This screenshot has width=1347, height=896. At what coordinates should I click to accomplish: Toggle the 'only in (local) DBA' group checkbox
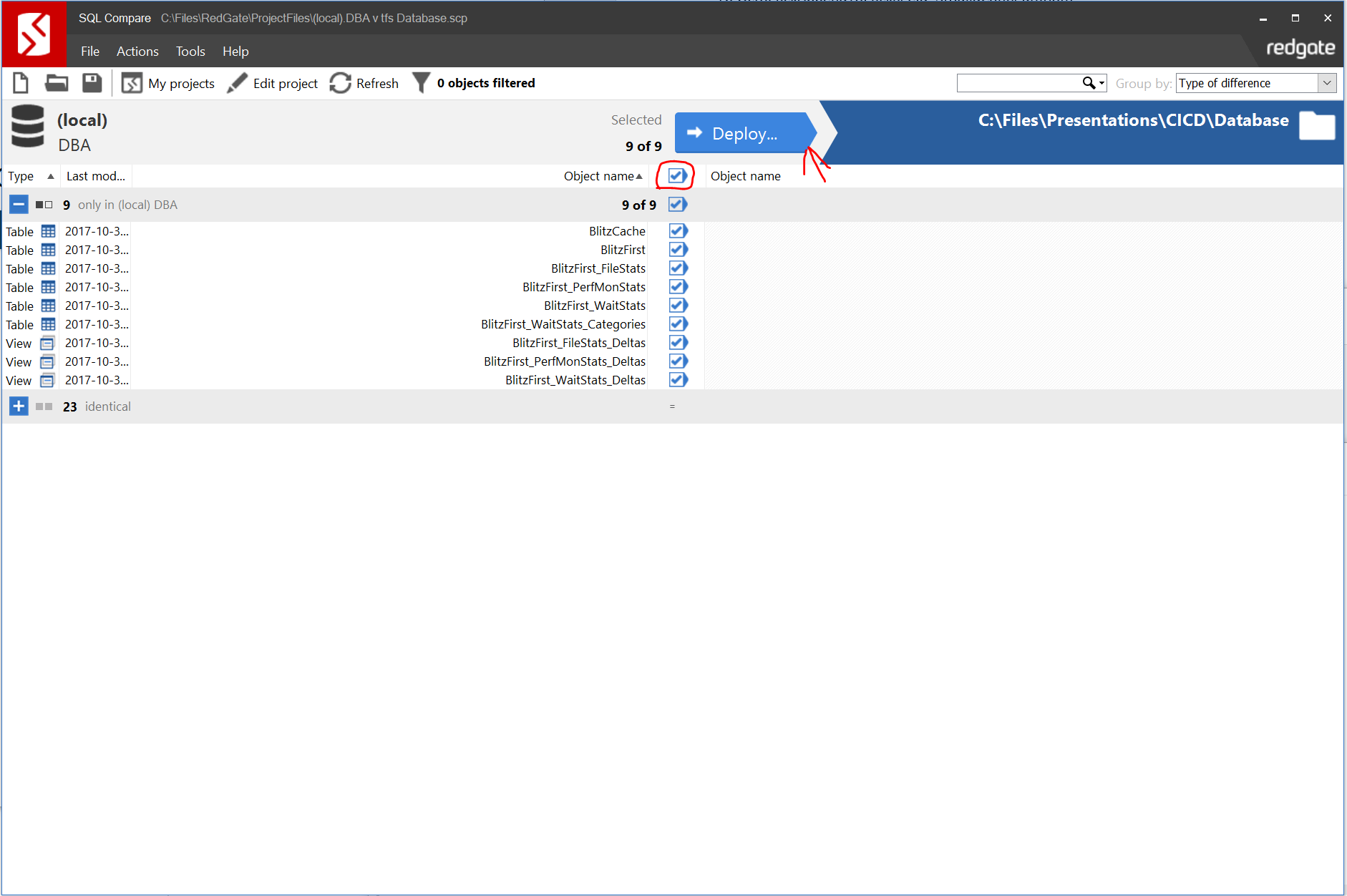coord(677,205)
